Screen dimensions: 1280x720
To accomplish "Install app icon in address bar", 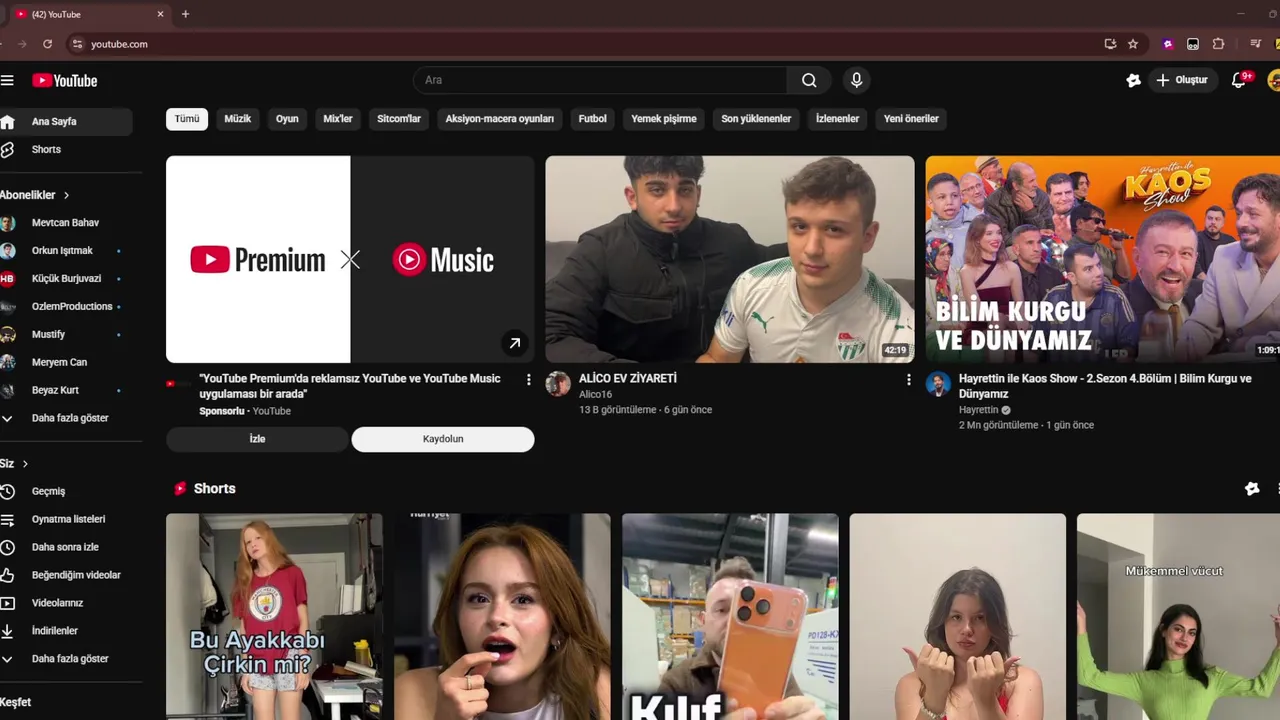I will coord(1110,44).
